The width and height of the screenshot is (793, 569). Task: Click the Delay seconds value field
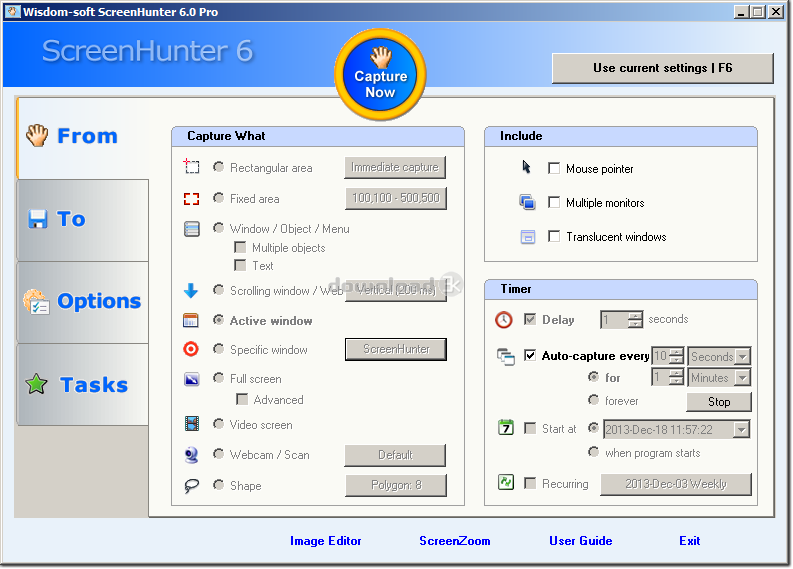tap(614, 320)
